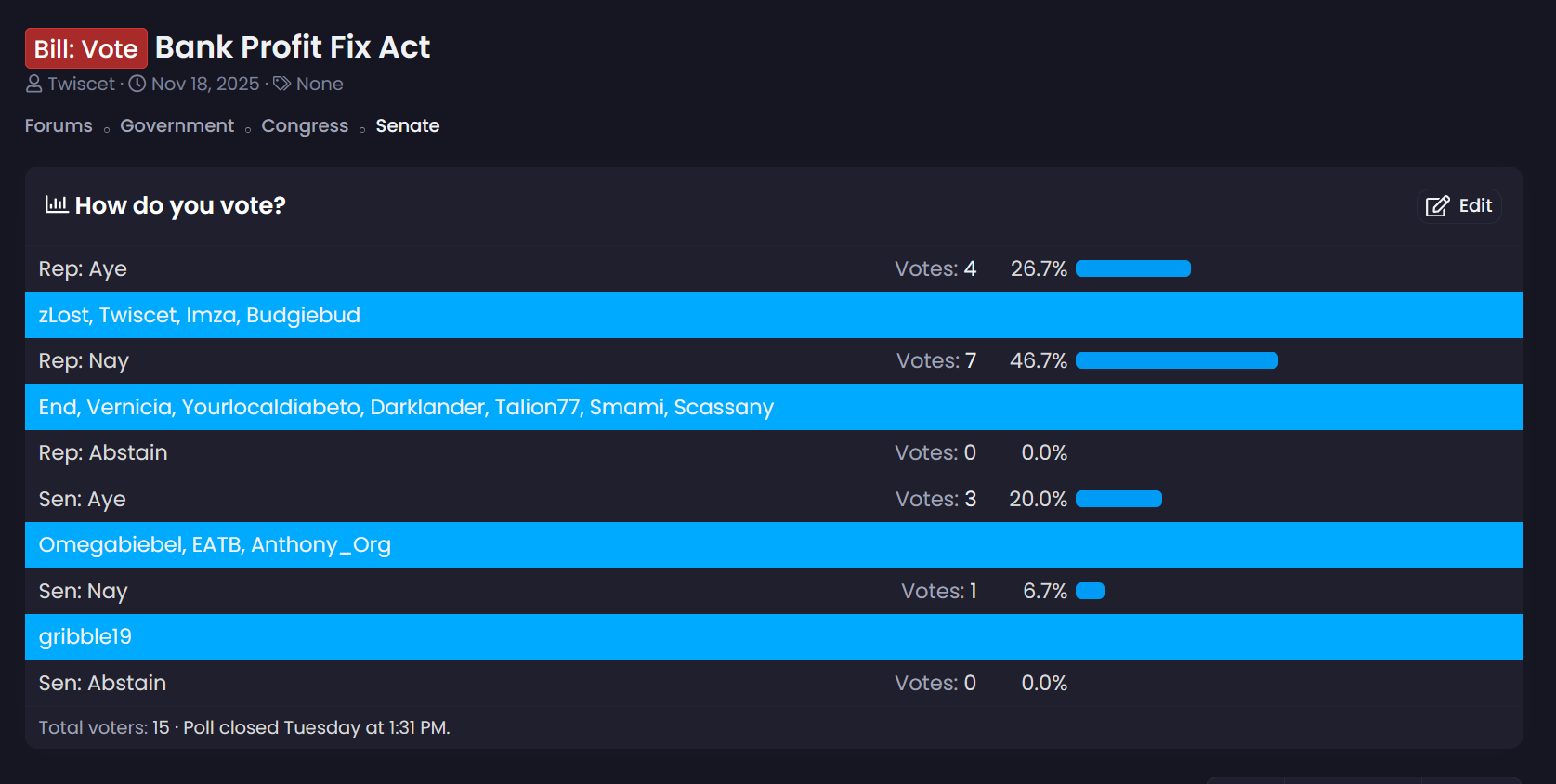
Task: Click the Rep: Nay progress bar
Action: click(1176, 360)
